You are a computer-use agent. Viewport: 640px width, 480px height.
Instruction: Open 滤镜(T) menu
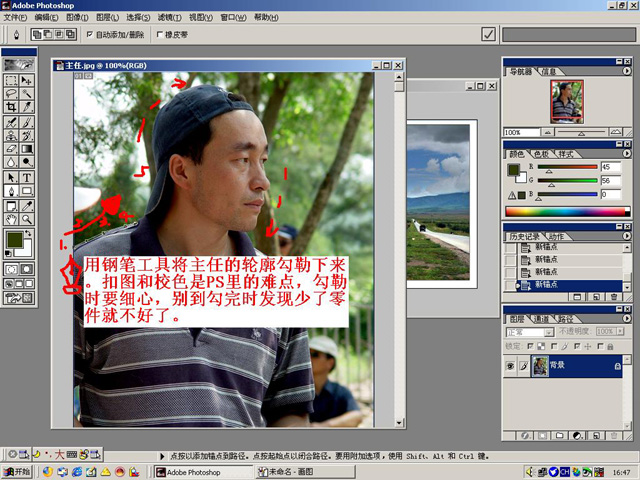click(x=169, y=18)
